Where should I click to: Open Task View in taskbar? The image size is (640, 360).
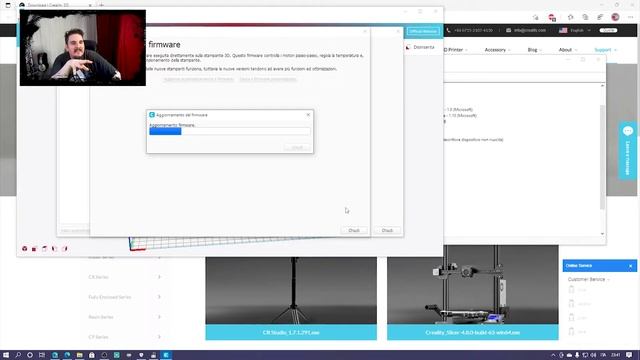[x=42, y=355]
